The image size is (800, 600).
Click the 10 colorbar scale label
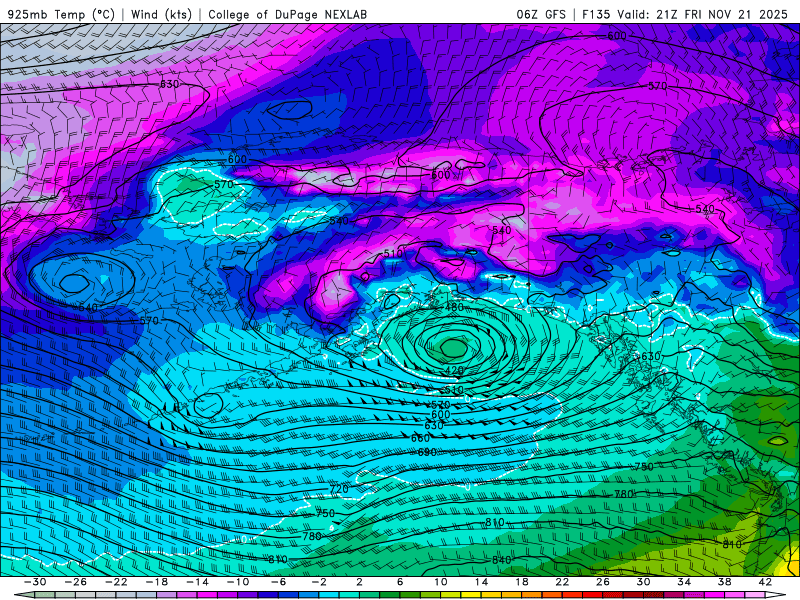pos(440,582)
